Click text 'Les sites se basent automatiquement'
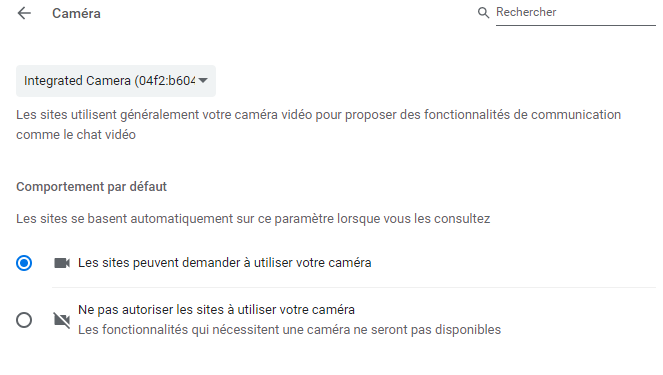Image resolution: width=663 pixels, height=375 pixels. point(253,219)
